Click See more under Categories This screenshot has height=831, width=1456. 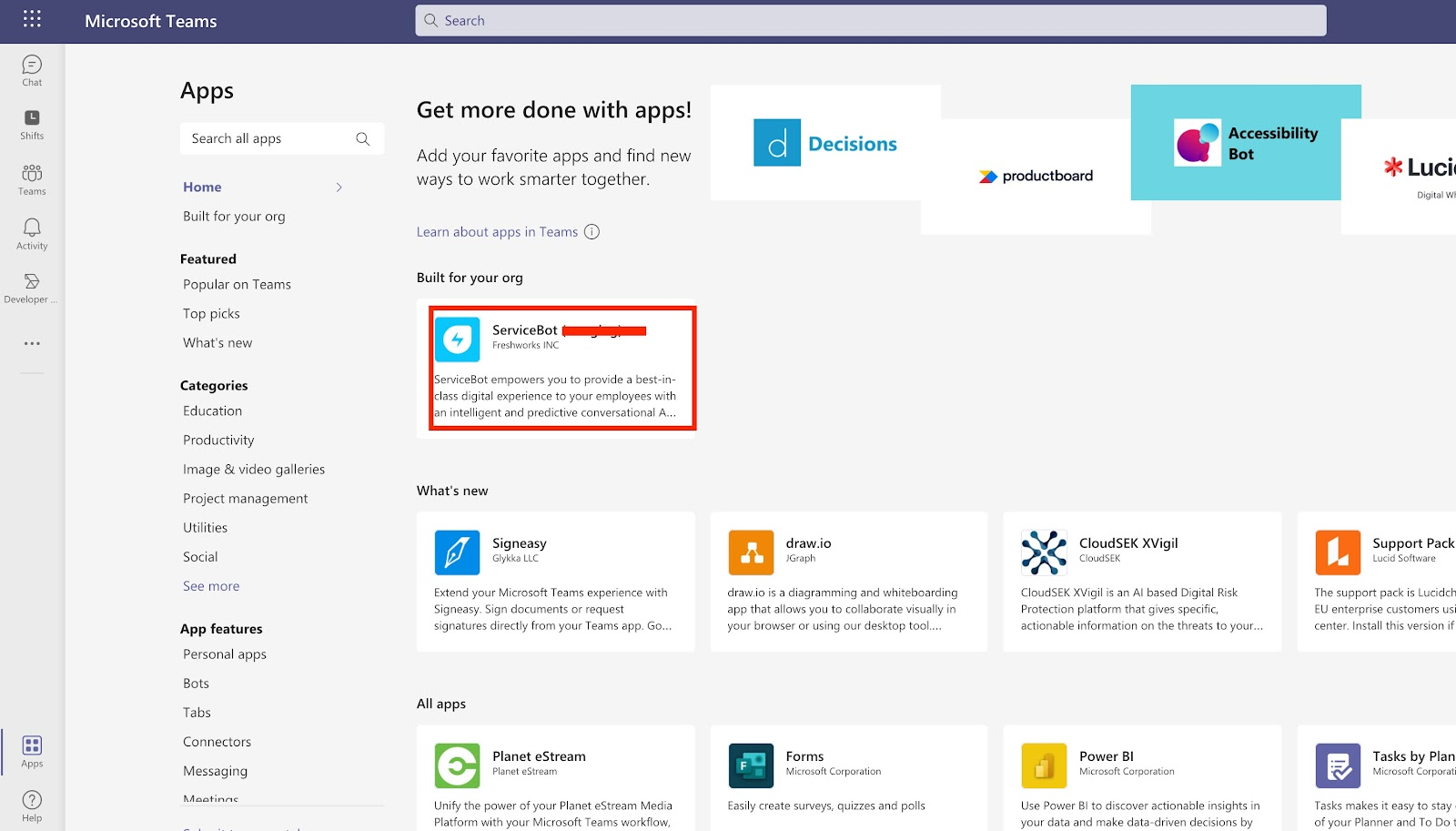pyautogui.click(x=211, y=586)
